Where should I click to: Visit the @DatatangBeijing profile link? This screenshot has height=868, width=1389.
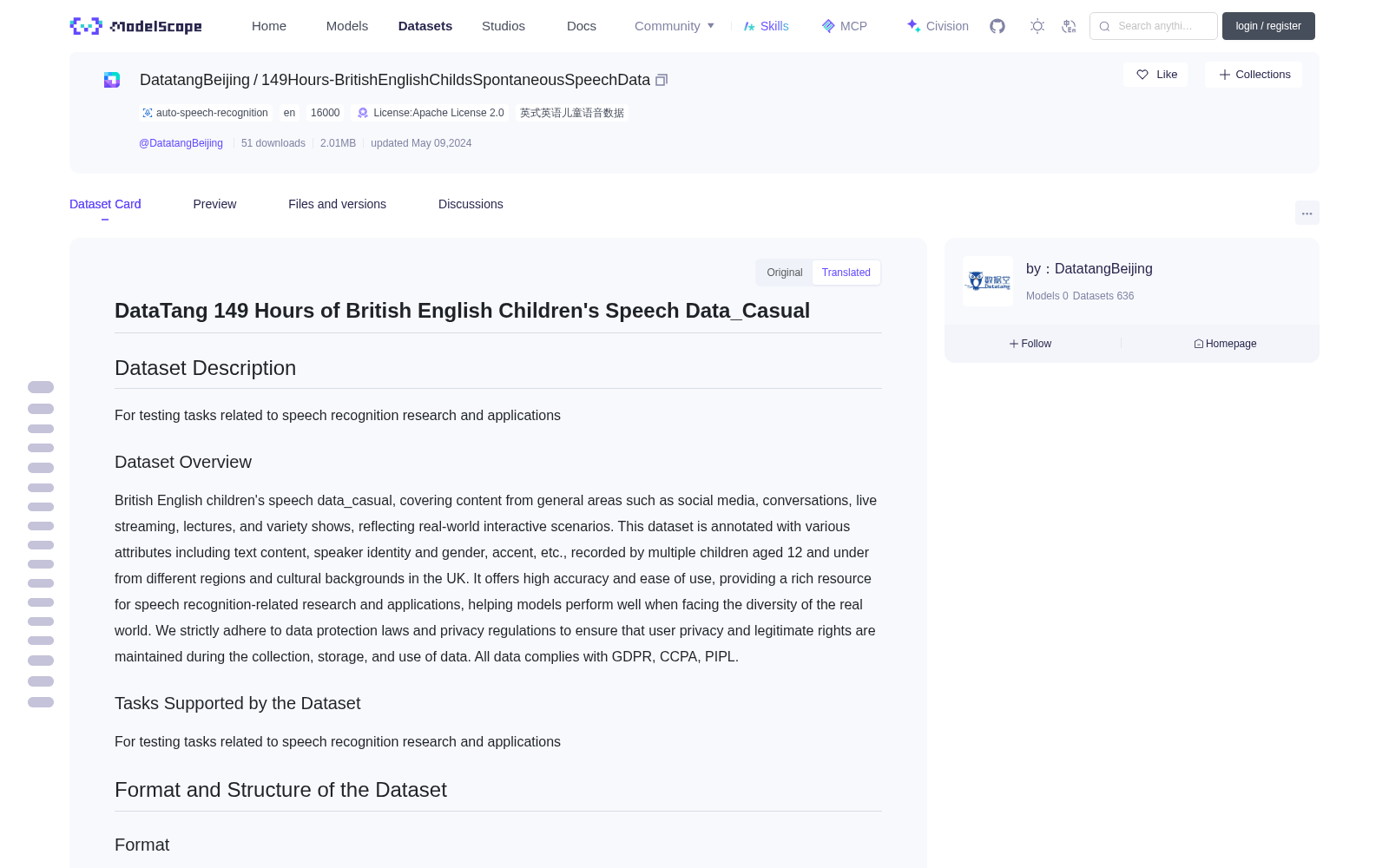pos(181,143)
